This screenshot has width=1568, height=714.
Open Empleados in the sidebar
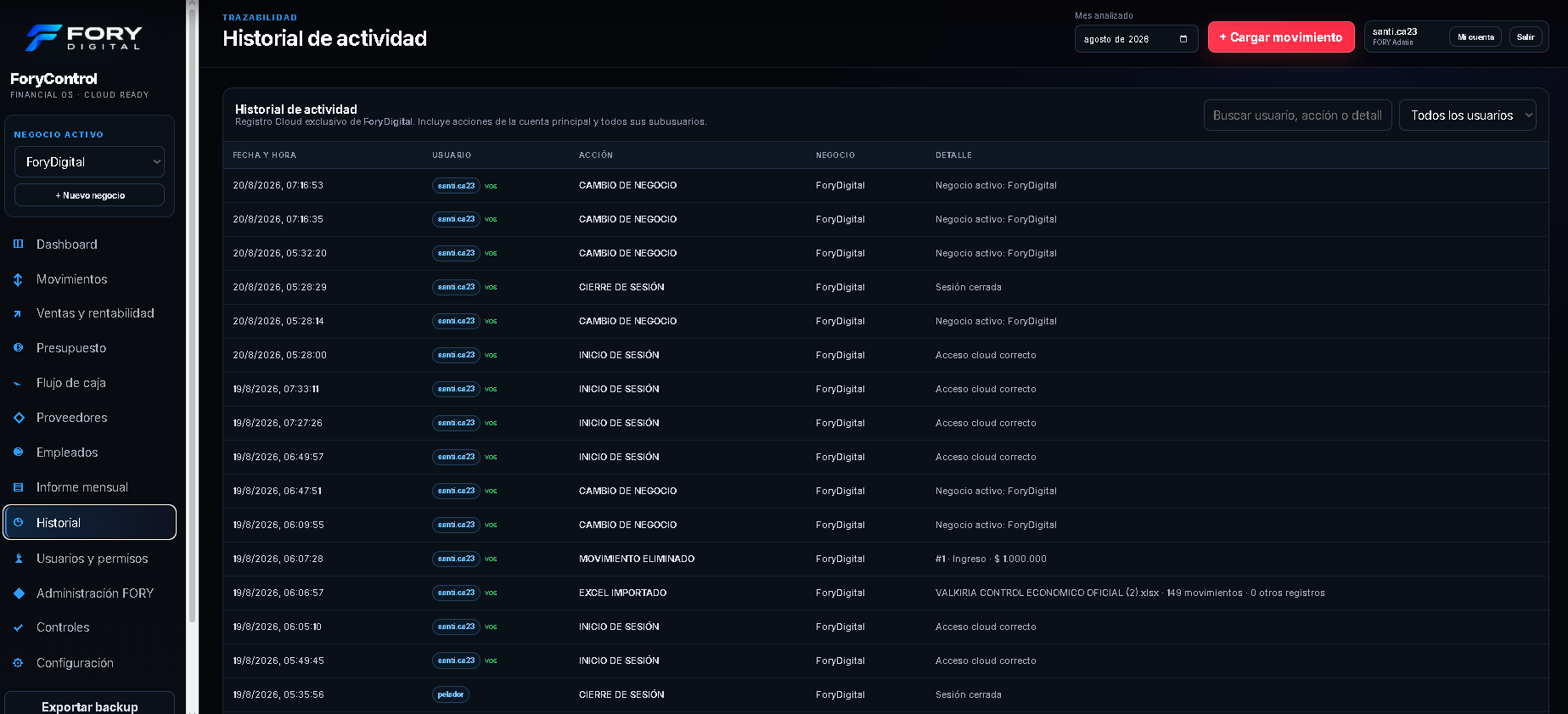pyautogui.click(x=89, y=453)
